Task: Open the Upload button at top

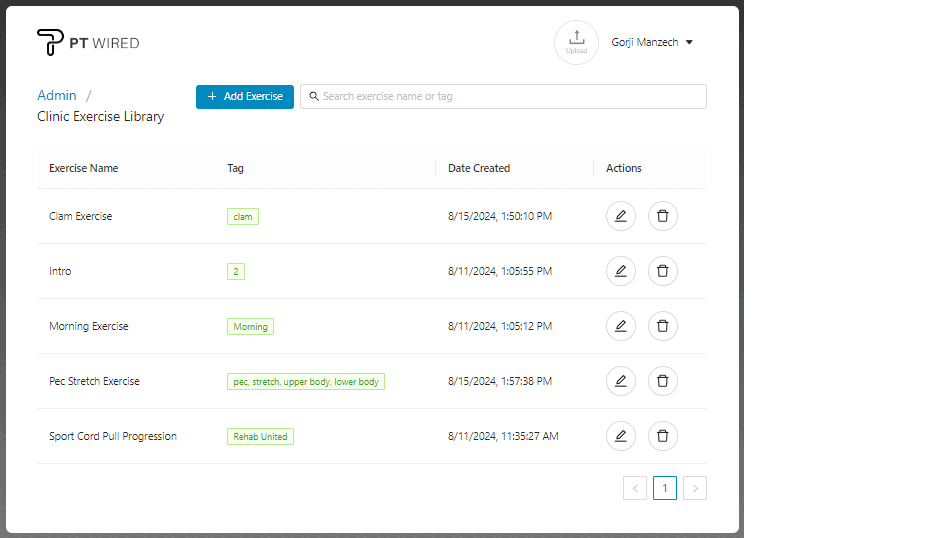Action: tap(576, 42)
